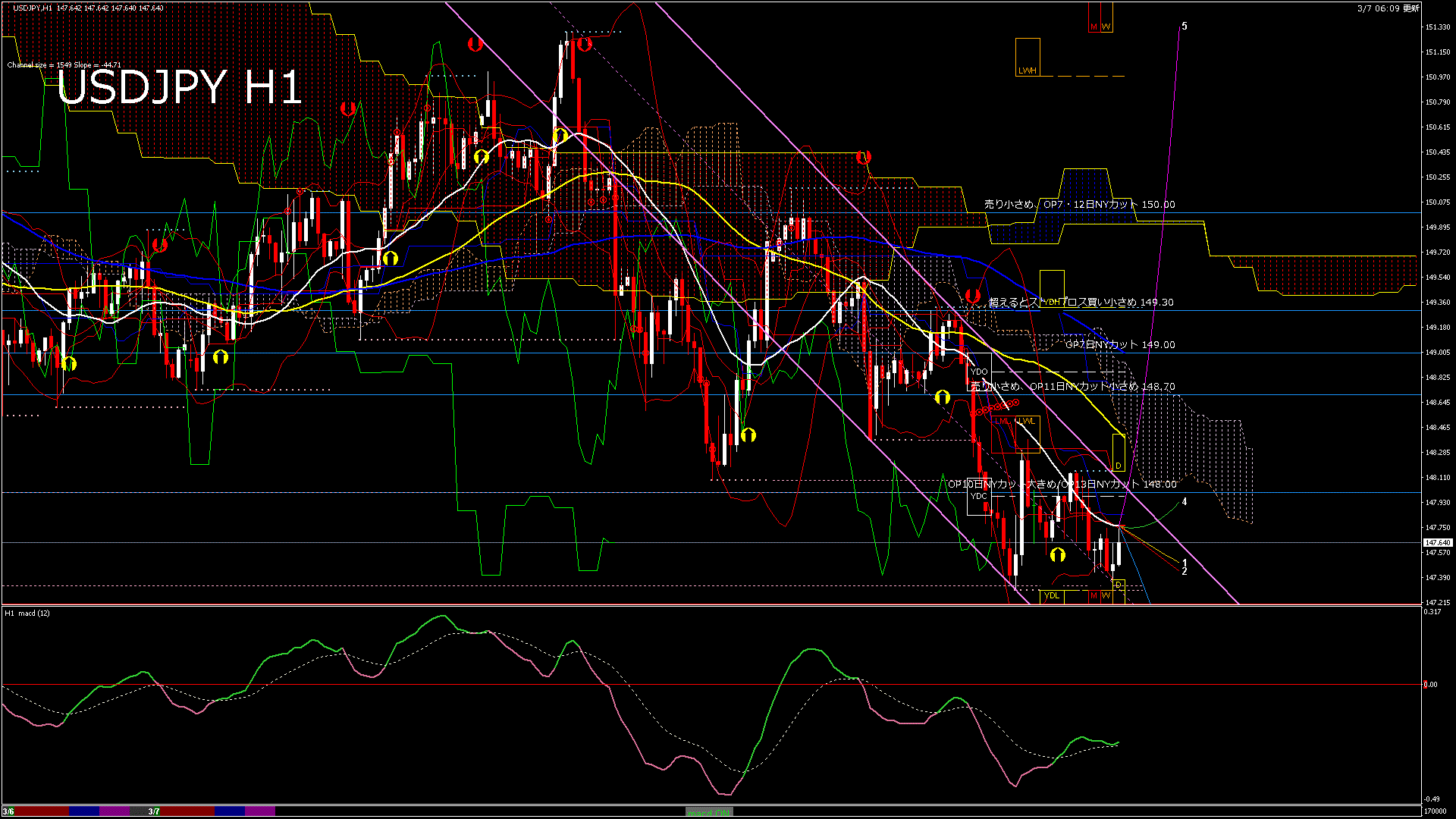Click the H1 macd (12) indicator title
The height and width of the screenshot is (819, 1456).
(27, 613)
